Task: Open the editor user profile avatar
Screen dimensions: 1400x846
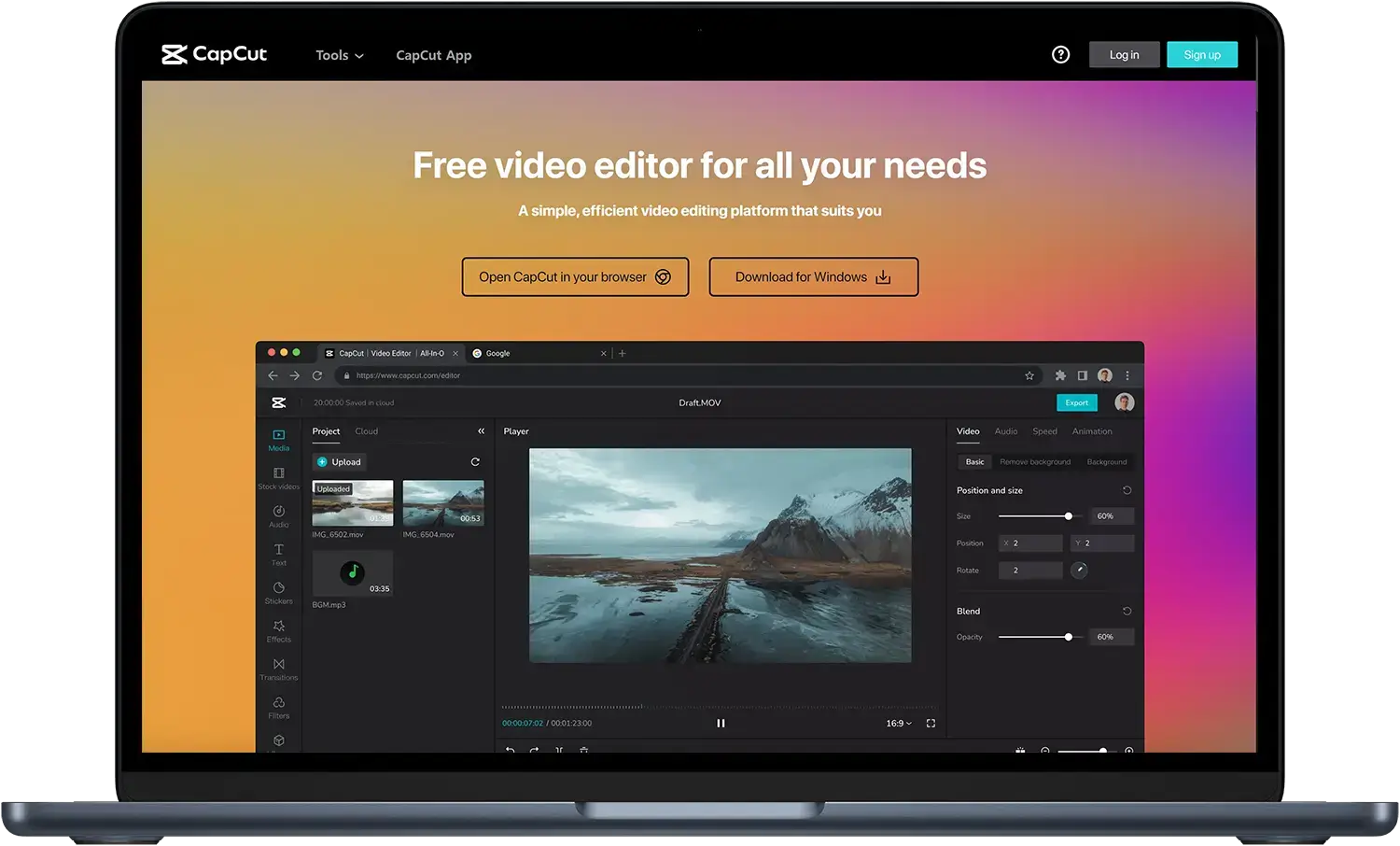Action: click(1125, 402)
